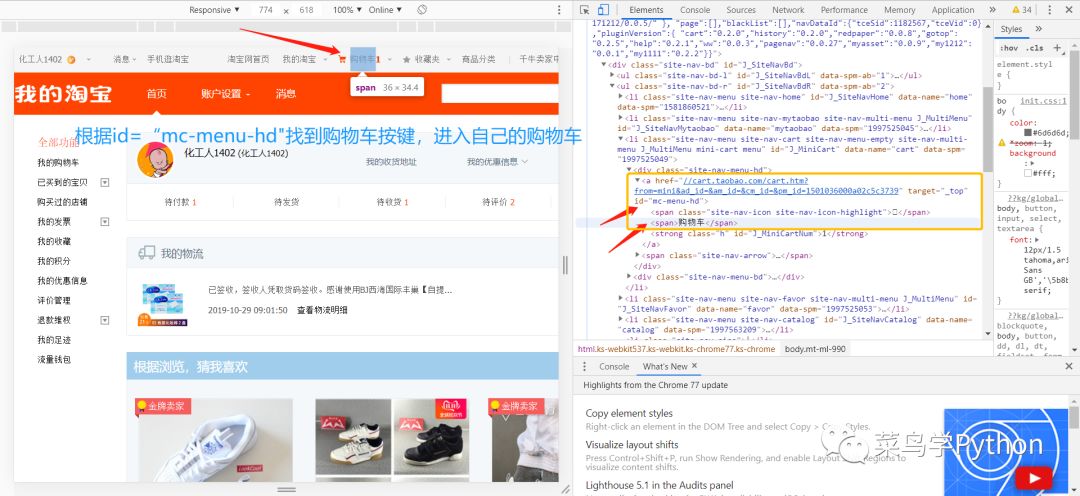Toggle the 已买到的宝贝 submenu box
Viewport: 1080px width, 496px height.
[x=105, y=183]
